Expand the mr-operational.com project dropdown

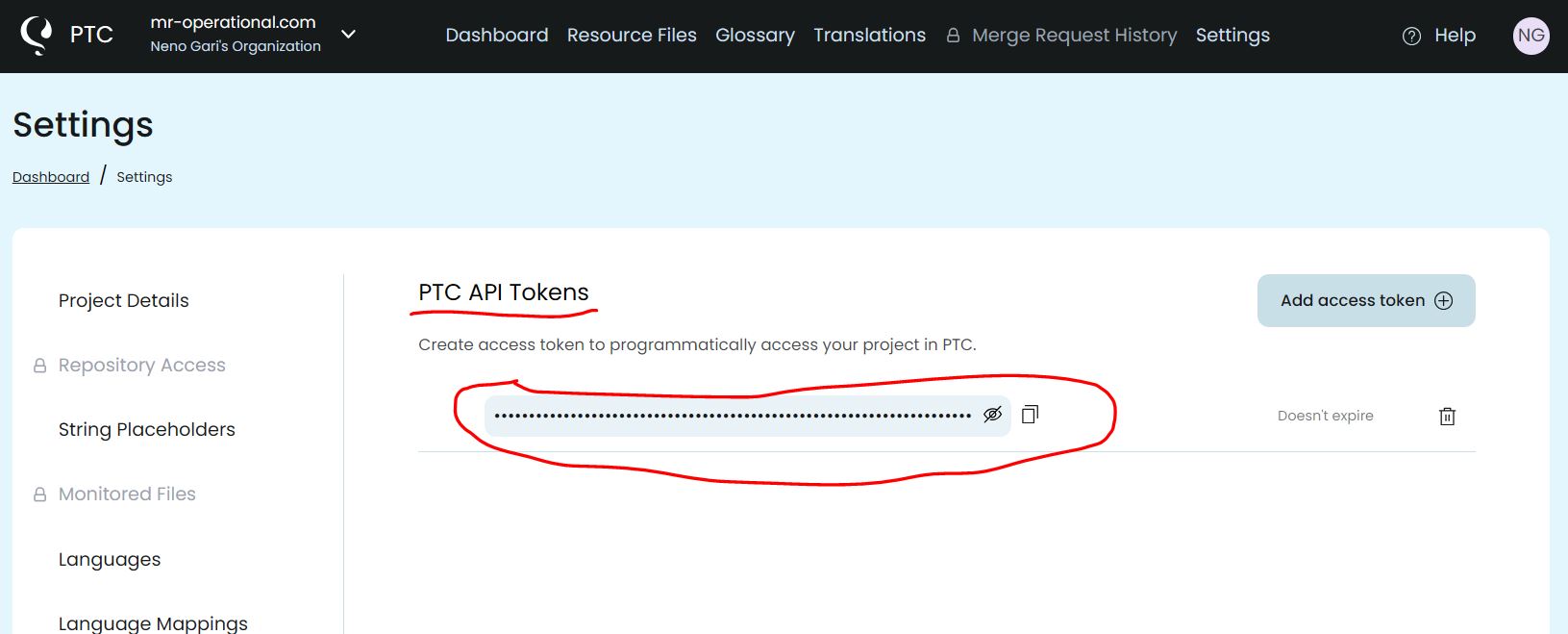point(349,35)
